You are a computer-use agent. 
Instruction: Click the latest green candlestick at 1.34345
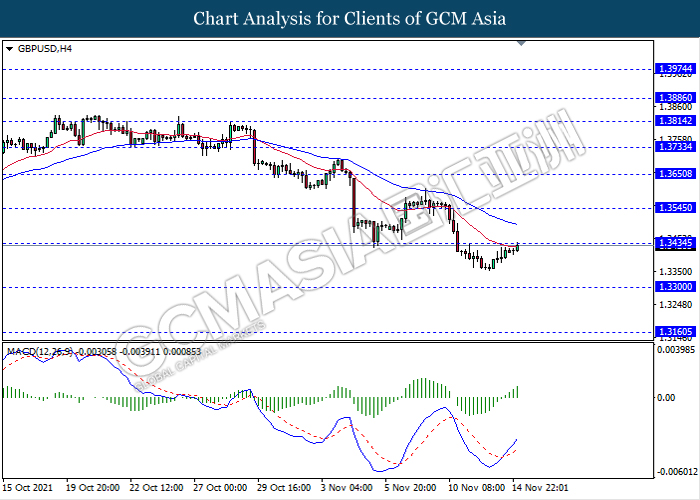517,247
